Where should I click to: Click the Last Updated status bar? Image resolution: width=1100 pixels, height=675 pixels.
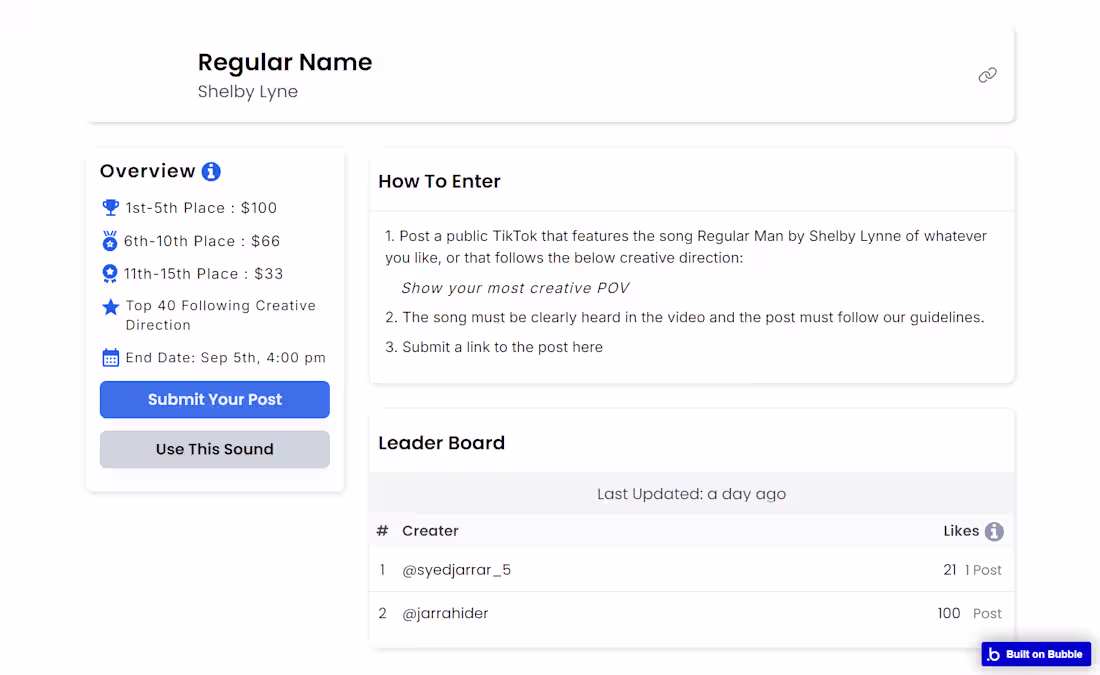691,494
